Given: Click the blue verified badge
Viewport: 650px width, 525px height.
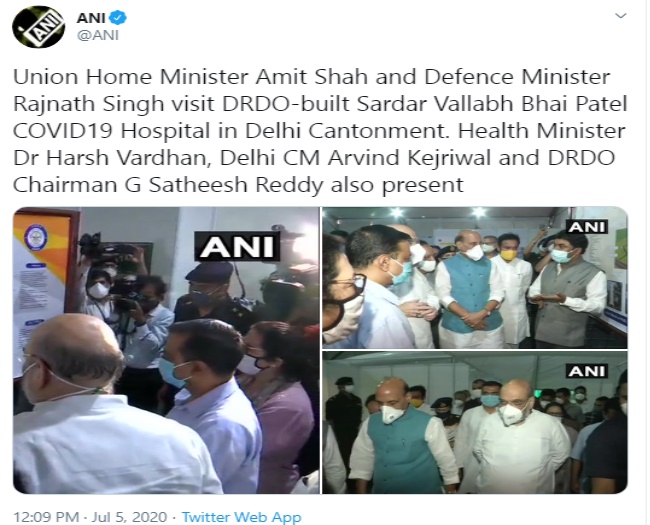Looking at the screenshot, I should pyautogui.click(x=119, y=18).
